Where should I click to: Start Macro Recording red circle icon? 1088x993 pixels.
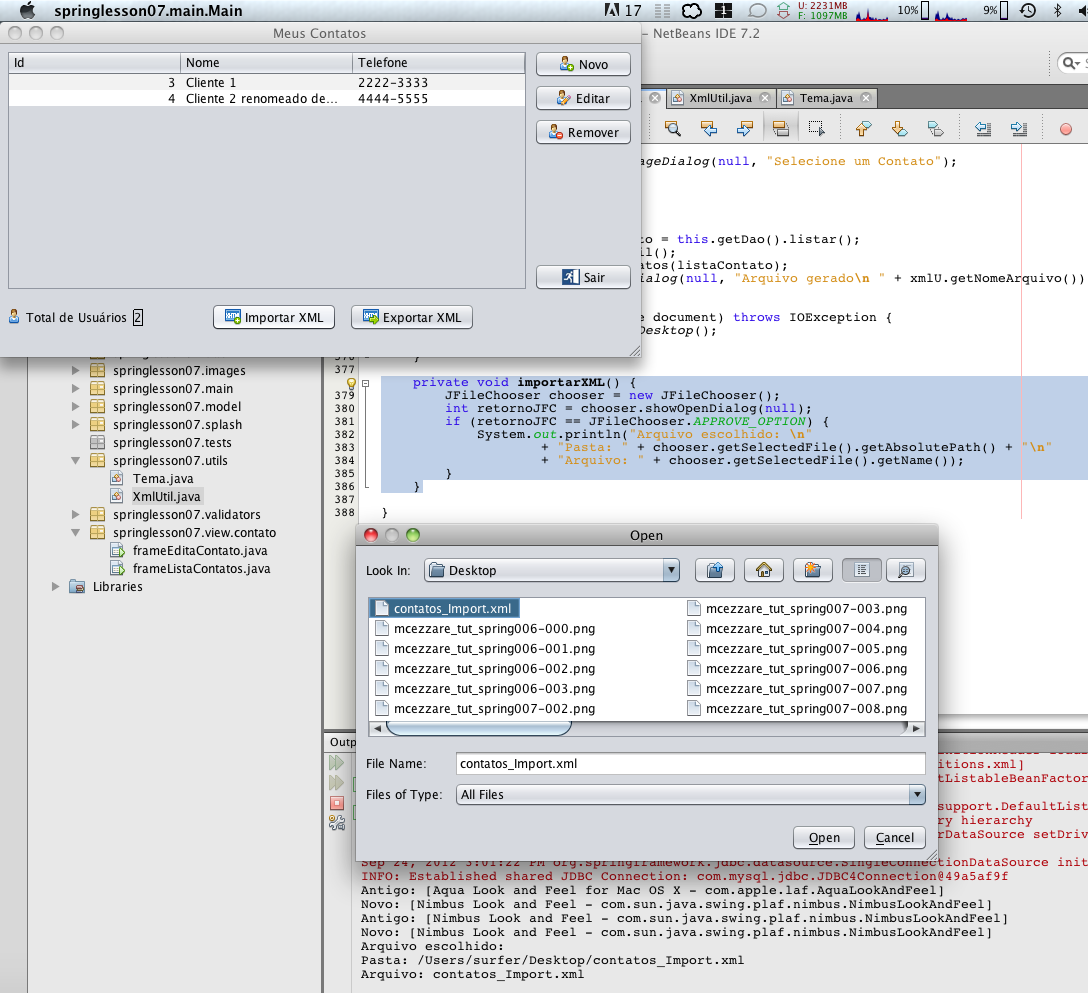pos(1066,129)
